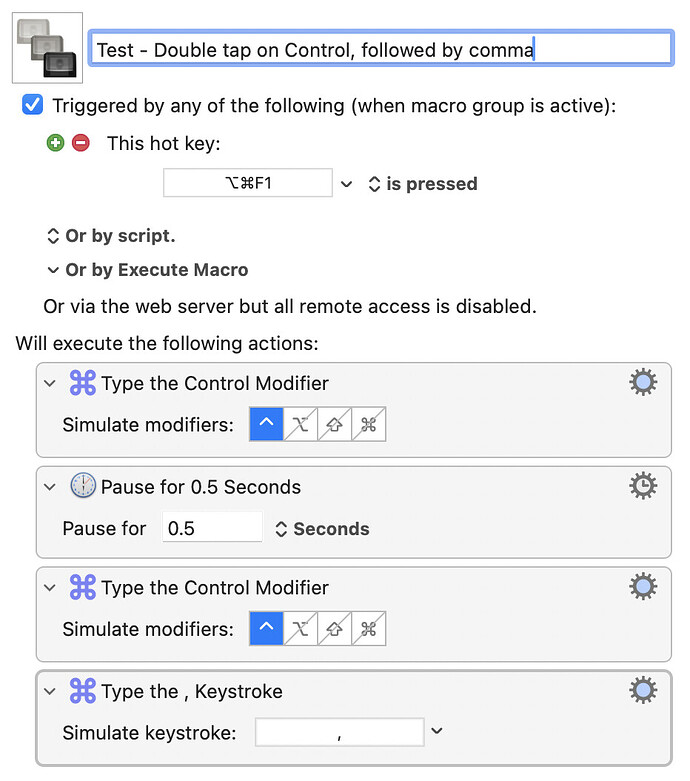Uncheck the Triggered by any of the following checkbox

click(x=32, y=105)
